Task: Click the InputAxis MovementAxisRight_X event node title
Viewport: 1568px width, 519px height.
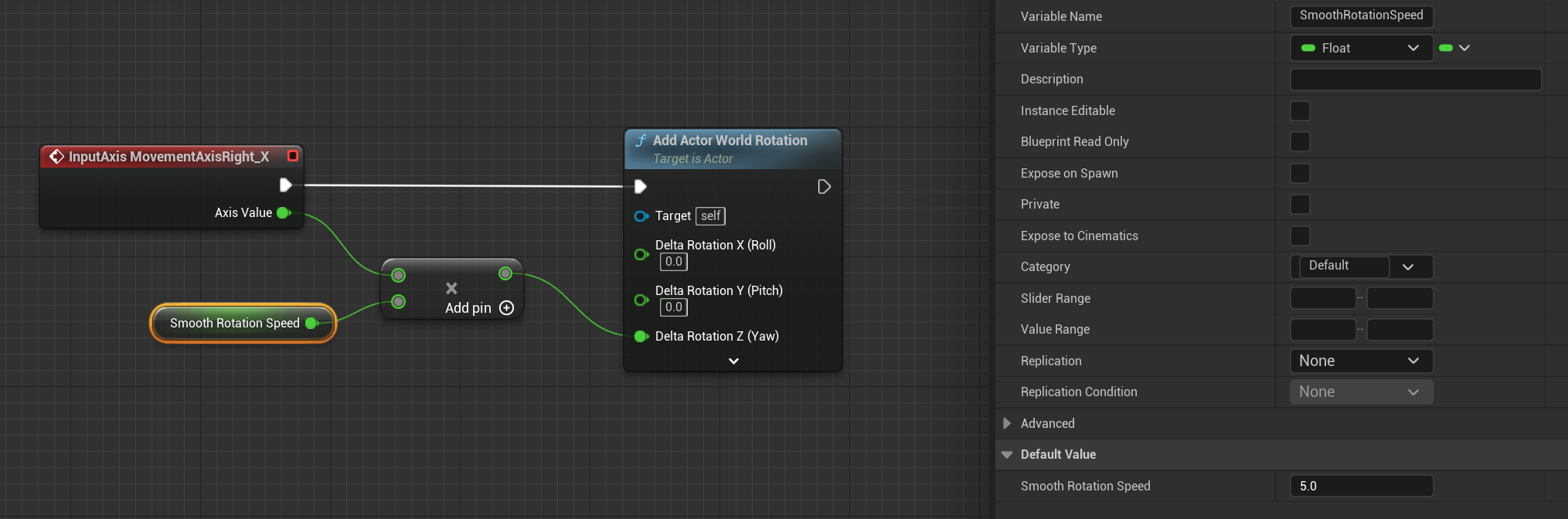Action: pos(168,157)
